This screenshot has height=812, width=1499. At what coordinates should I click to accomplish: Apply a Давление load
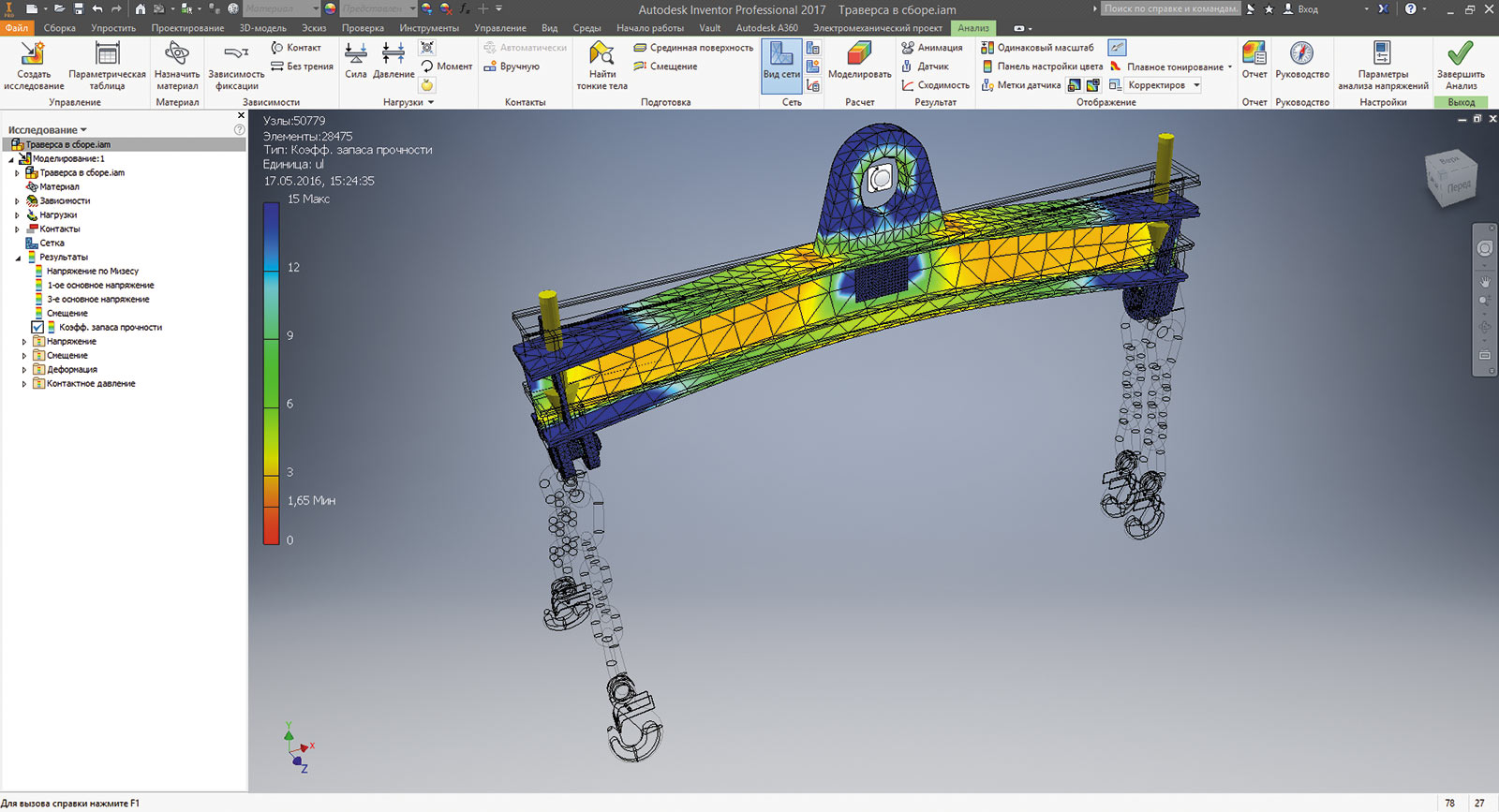pyautogui.click(x=393, y=61)
